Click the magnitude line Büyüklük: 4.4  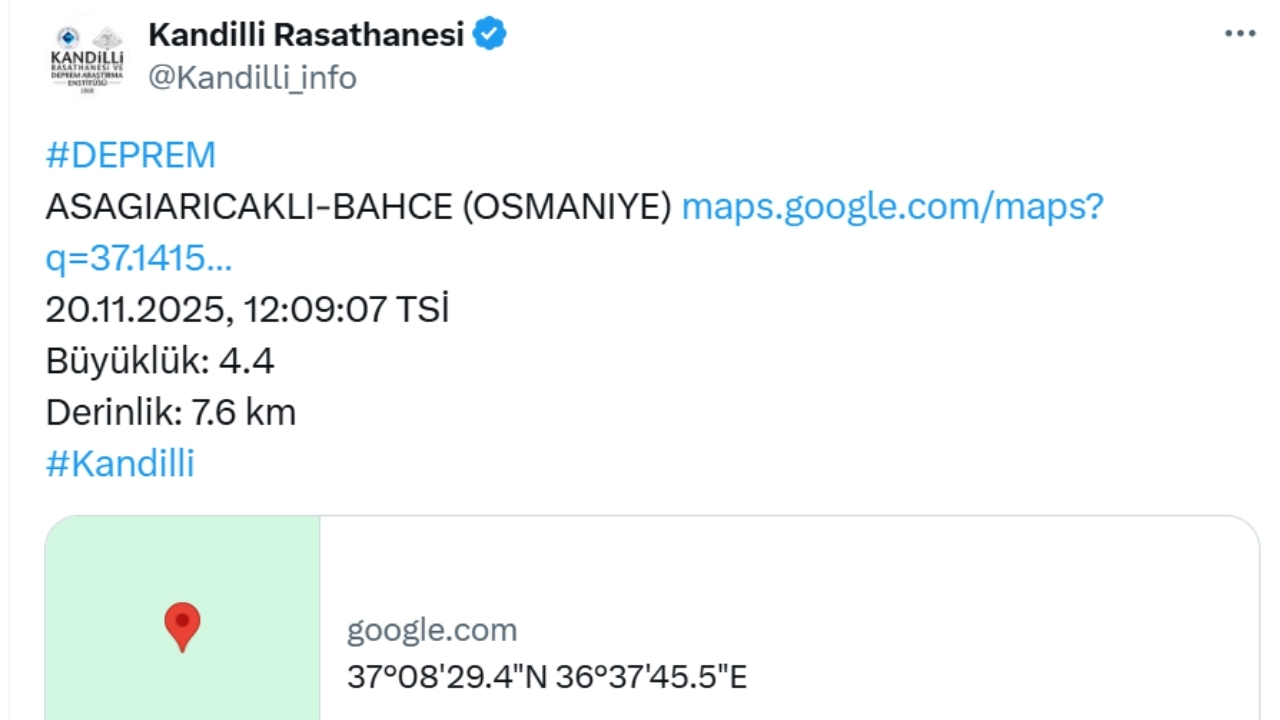tap(160, 360)
